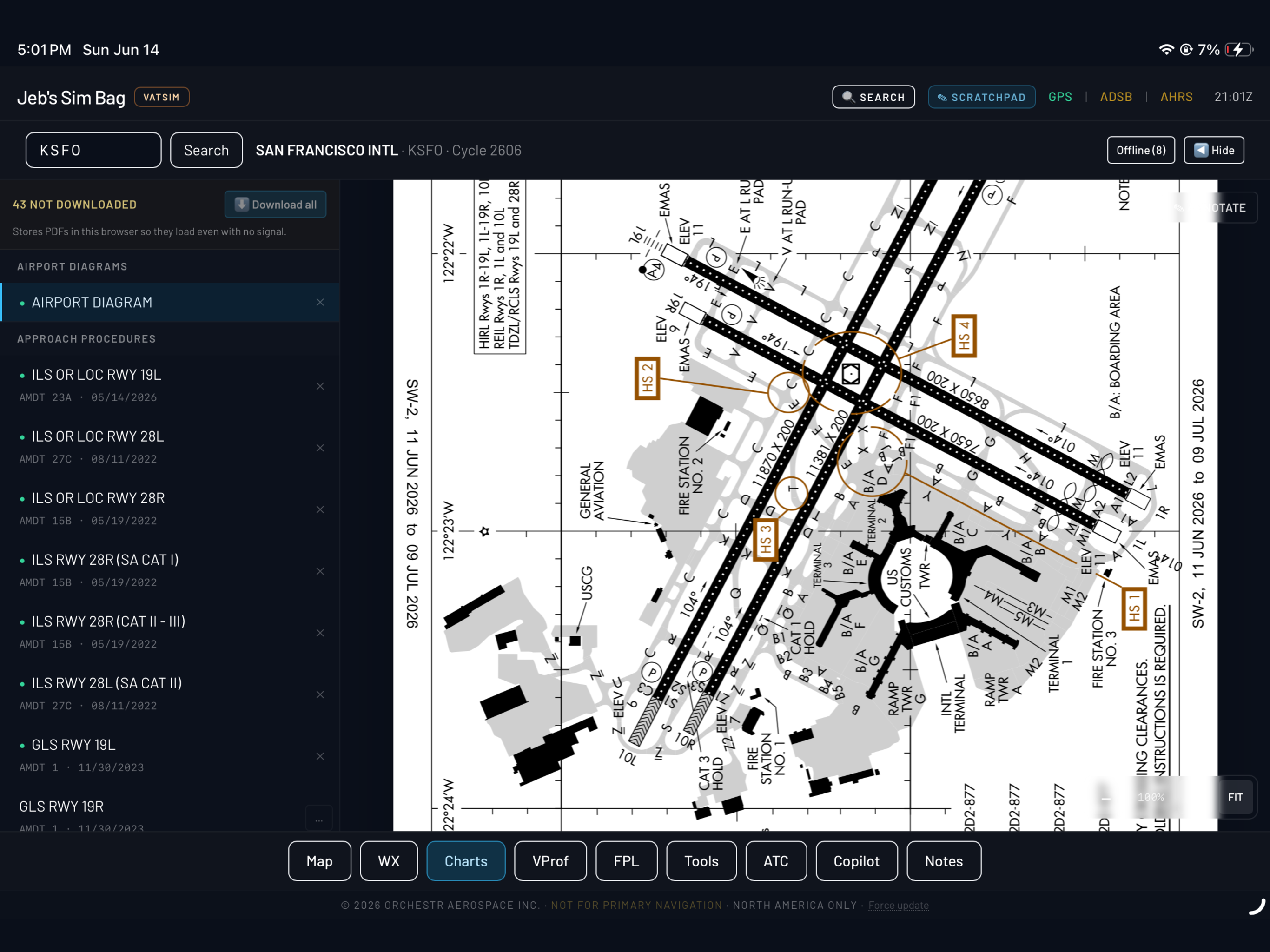The height and width of the screenshot is (952, 1270).
Task: Switch to the Tools tab
Action: click(701, 861)
